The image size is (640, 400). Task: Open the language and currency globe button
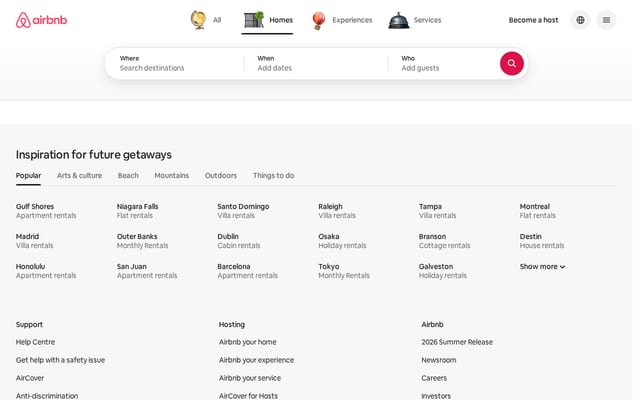coord(580,20)
